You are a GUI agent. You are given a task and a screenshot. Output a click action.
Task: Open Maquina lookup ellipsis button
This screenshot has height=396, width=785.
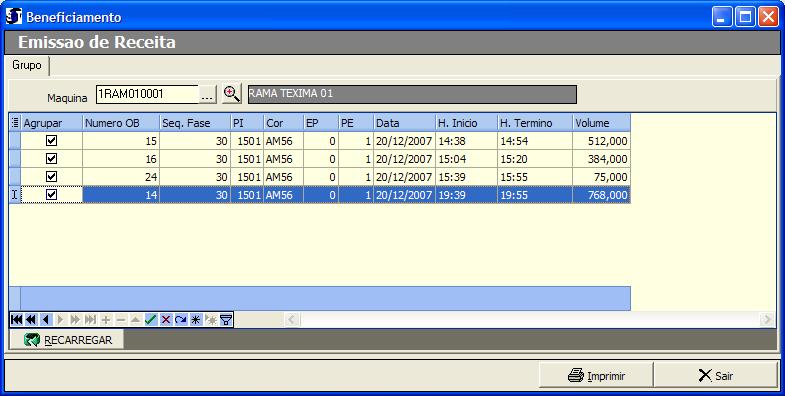[207, 94]
